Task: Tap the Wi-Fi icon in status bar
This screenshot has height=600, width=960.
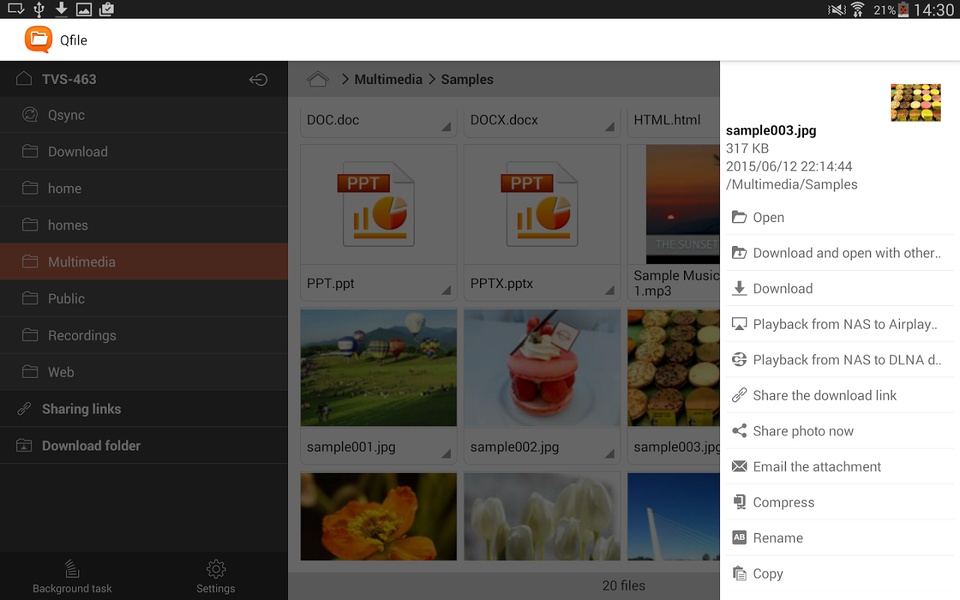Action: 858,9
